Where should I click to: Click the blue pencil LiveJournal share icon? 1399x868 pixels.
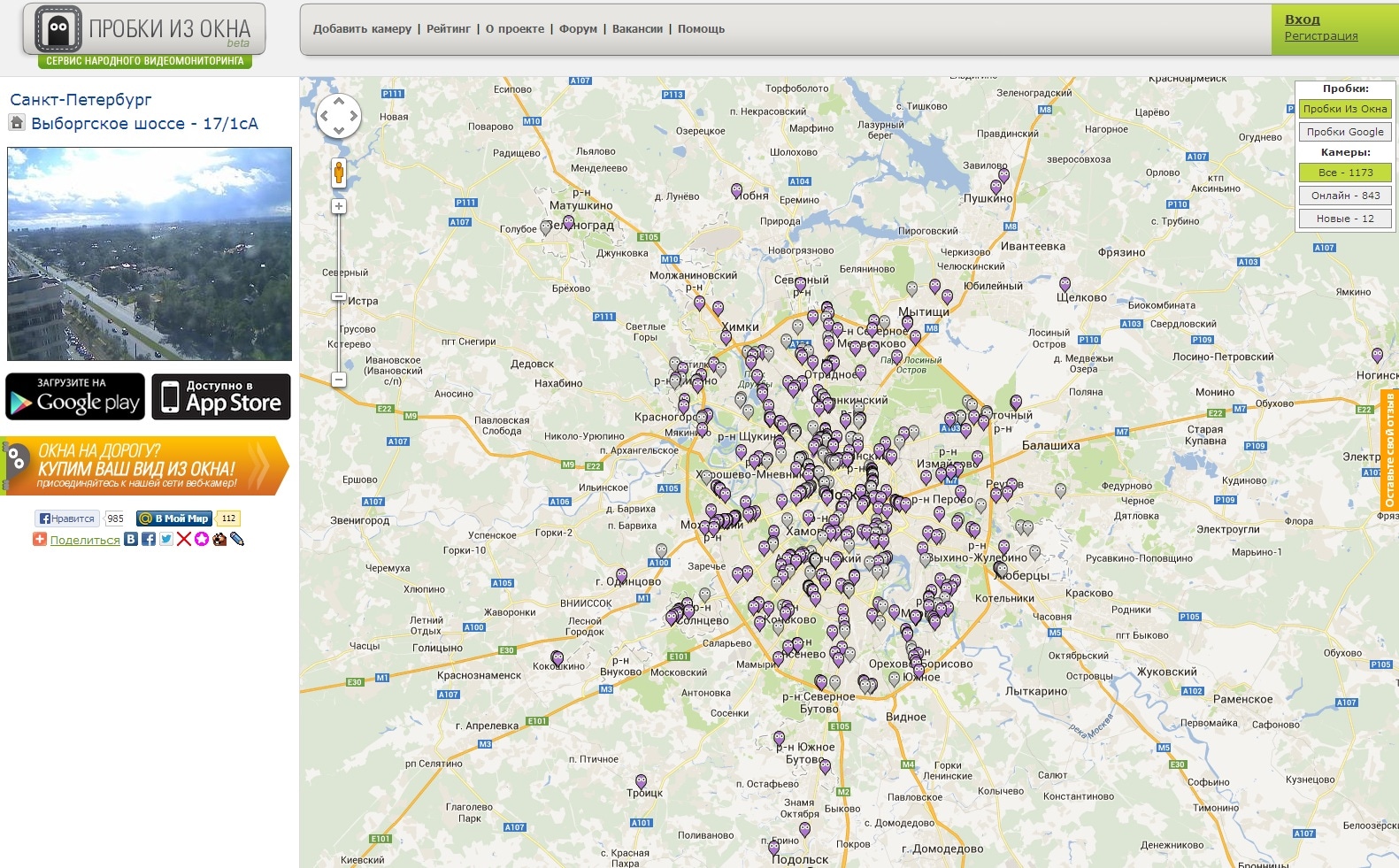(x=237, y=539)
